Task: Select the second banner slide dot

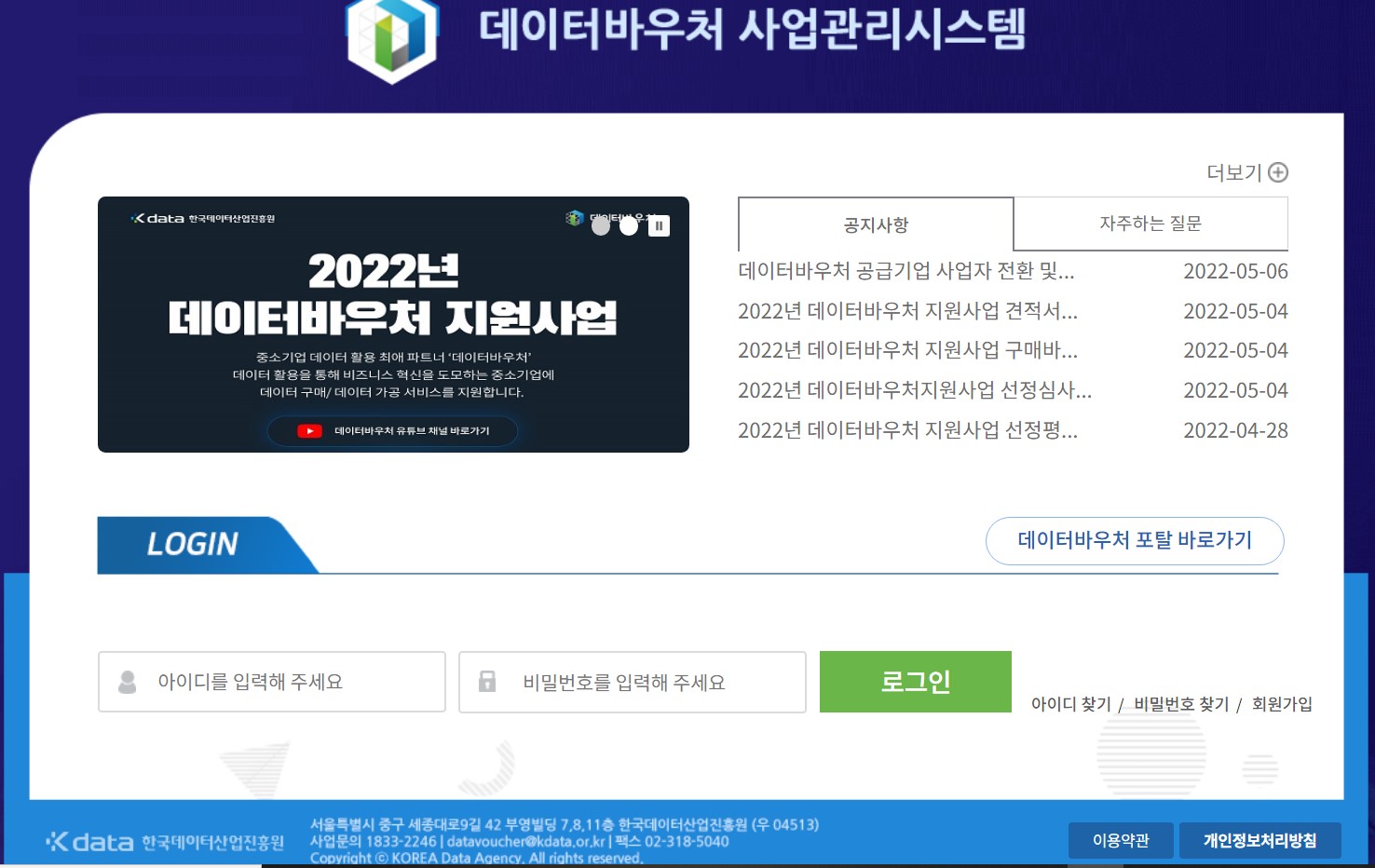Action: point(629,225)
